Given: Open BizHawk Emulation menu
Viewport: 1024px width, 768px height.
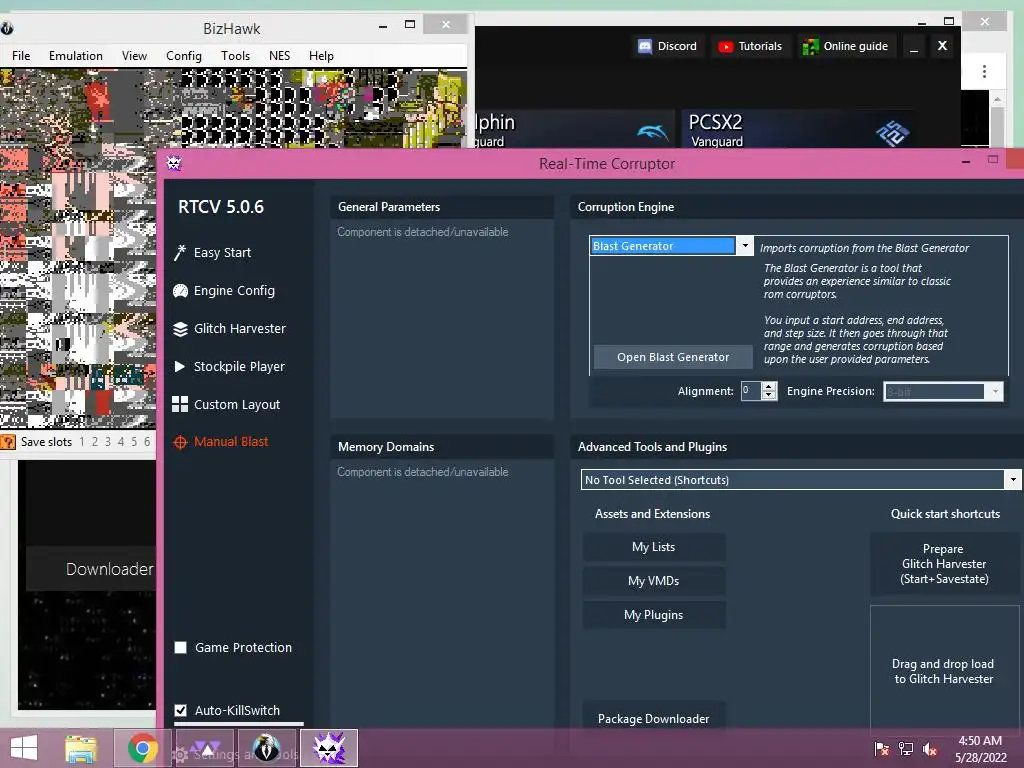Looking at the screenshot, I should (76, 56).
